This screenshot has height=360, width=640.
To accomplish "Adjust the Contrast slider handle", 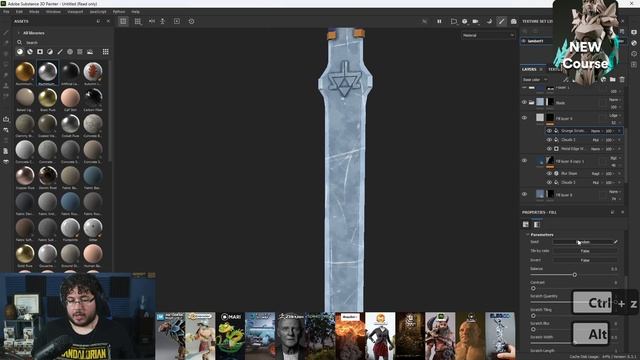I will (x=533, y=288).
